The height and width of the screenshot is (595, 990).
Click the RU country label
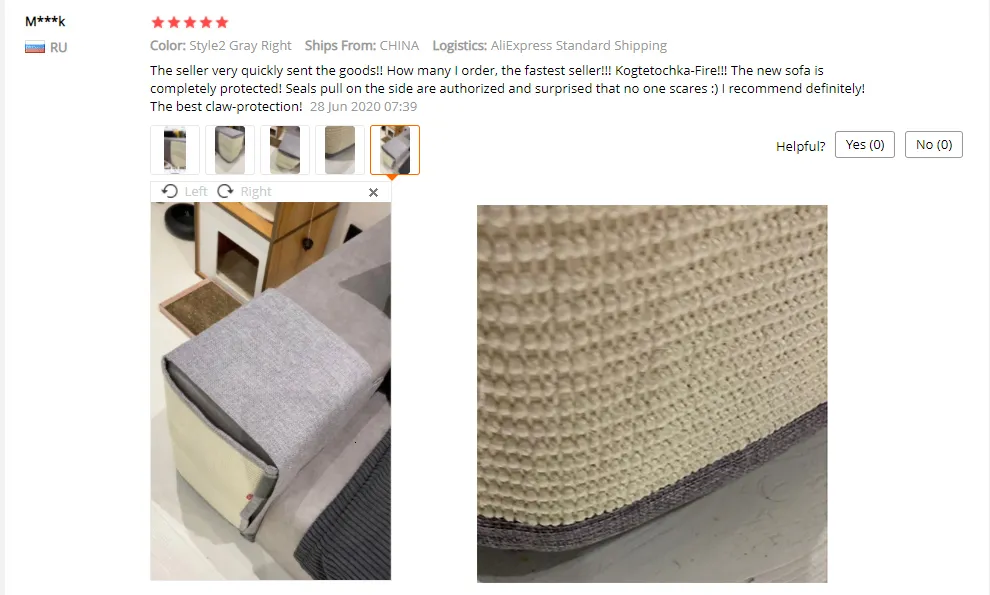(59, 47)
